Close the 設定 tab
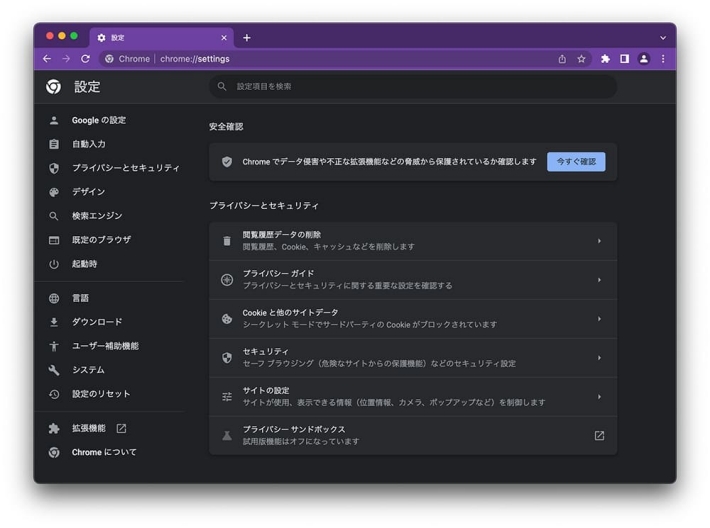Viewport: 710px width, 528px height. 224,38
